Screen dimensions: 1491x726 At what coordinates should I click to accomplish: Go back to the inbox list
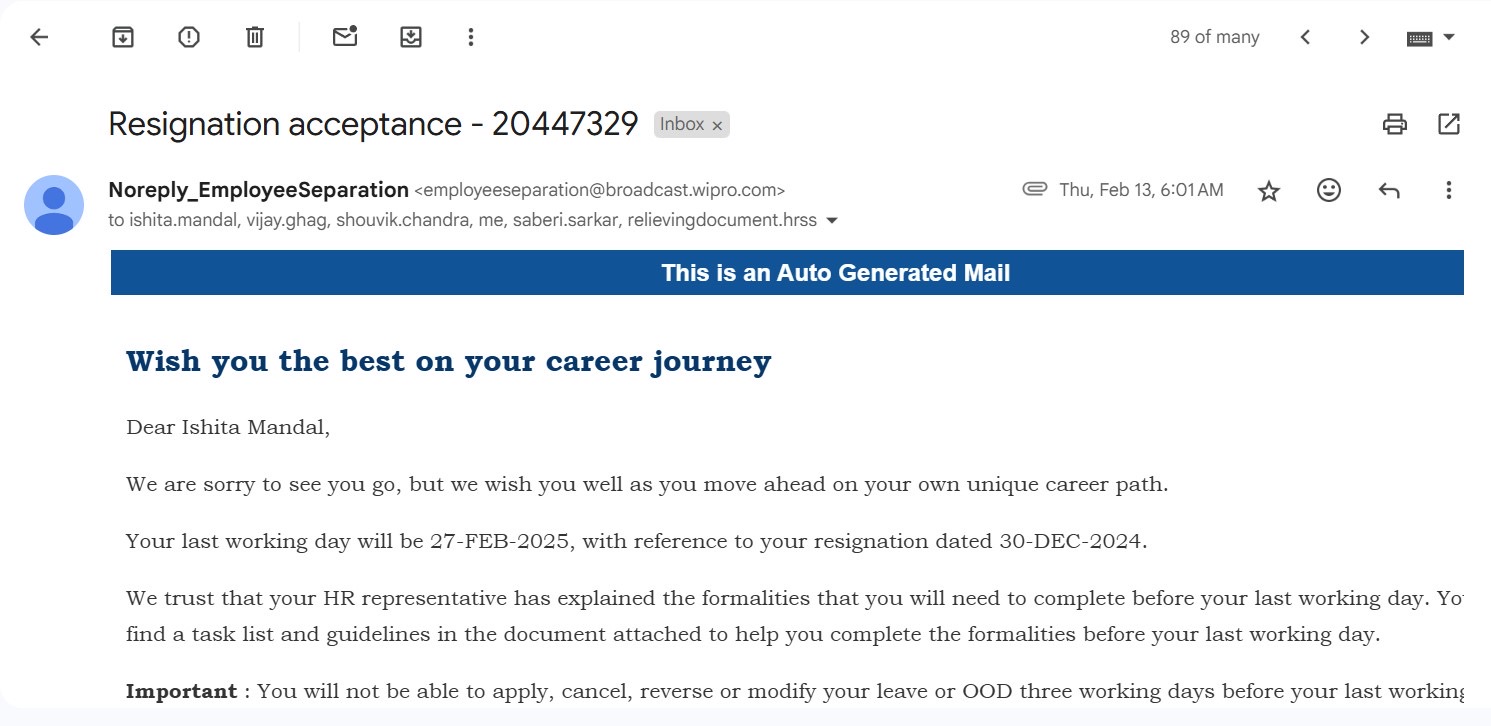pyautogui.click(x=39, y=37)
